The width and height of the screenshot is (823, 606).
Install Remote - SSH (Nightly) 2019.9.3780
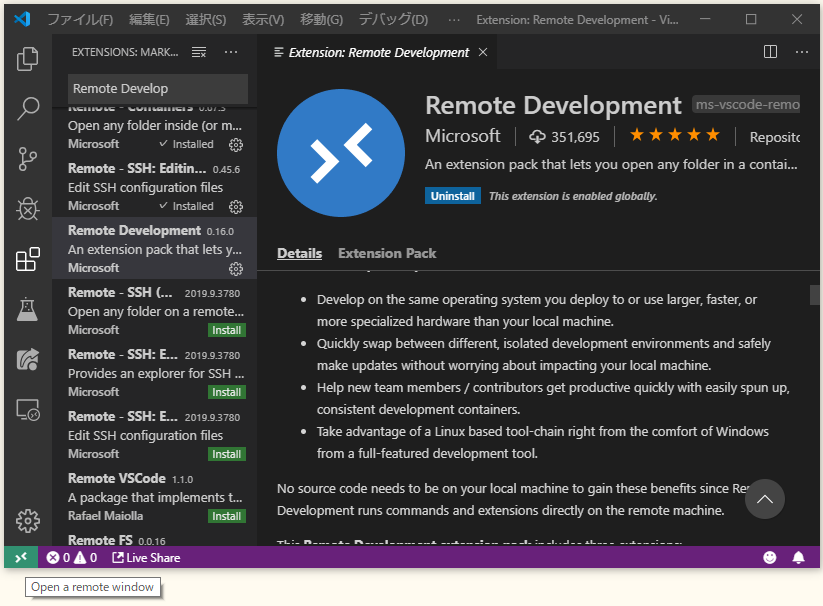click(227, 330)
